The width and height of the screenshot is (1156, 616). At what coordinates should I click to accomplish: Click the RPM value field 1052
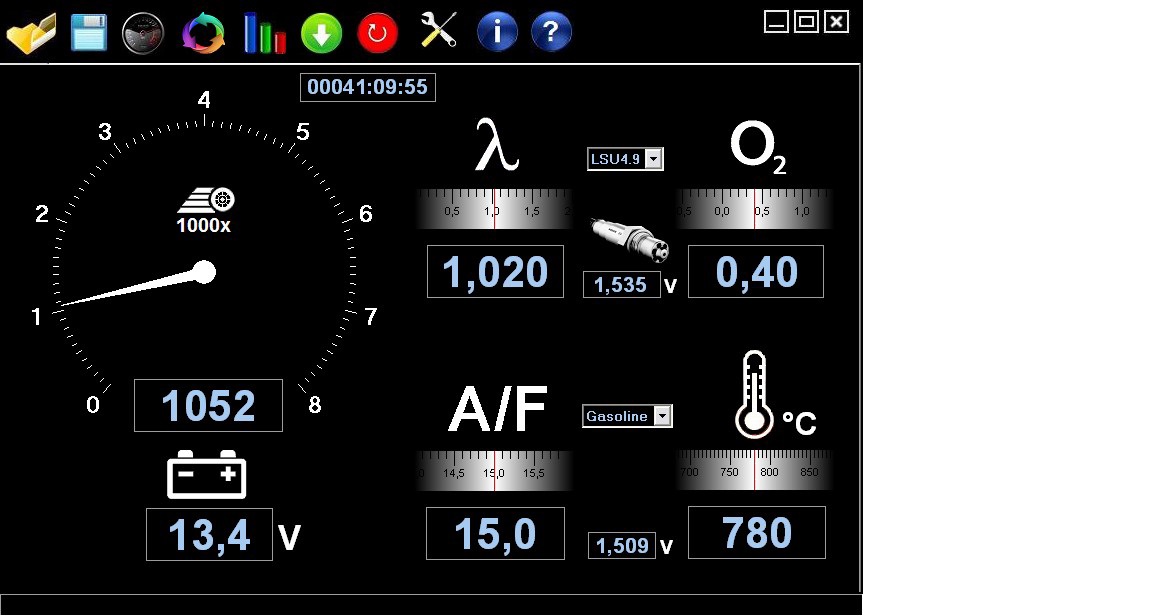tap(208, 406)
